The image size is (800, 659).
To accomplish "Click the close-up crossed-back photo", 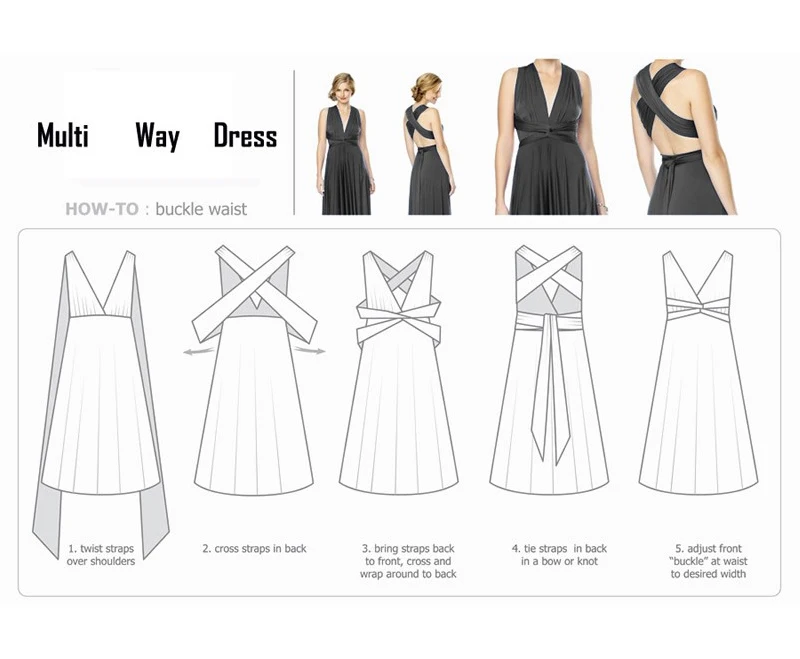I will 683,138.
